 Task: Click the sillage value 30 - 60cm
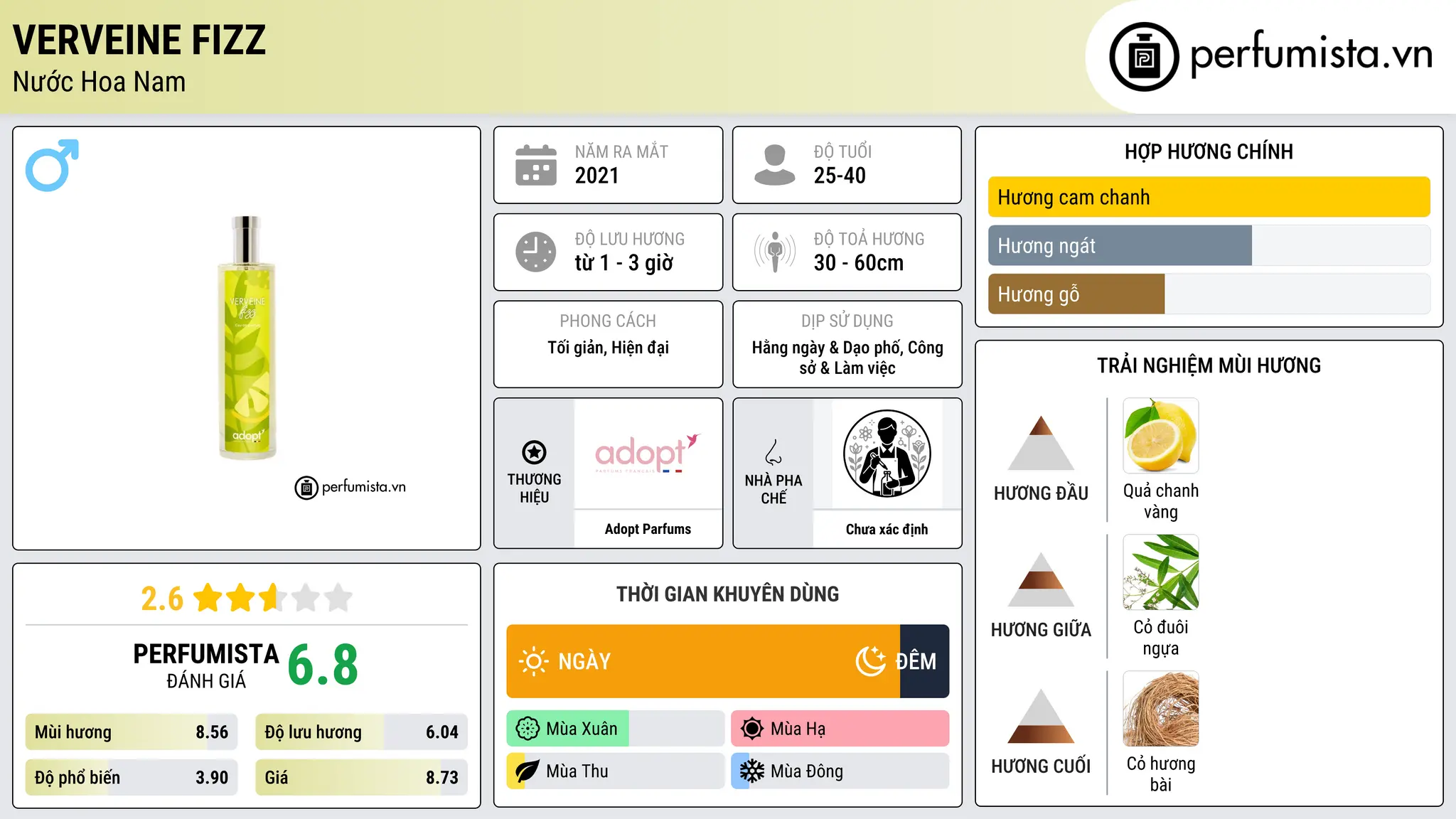(859, 263)
